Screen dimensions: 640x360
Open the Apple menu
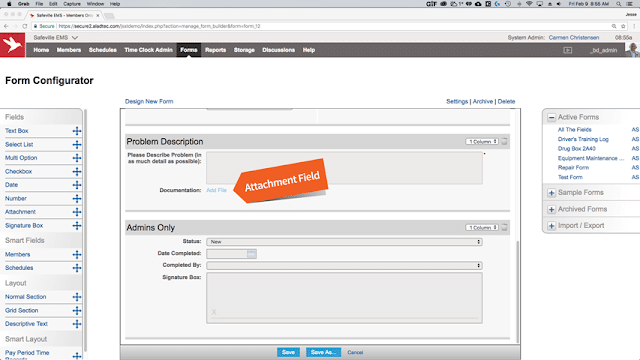pos(9,4)
